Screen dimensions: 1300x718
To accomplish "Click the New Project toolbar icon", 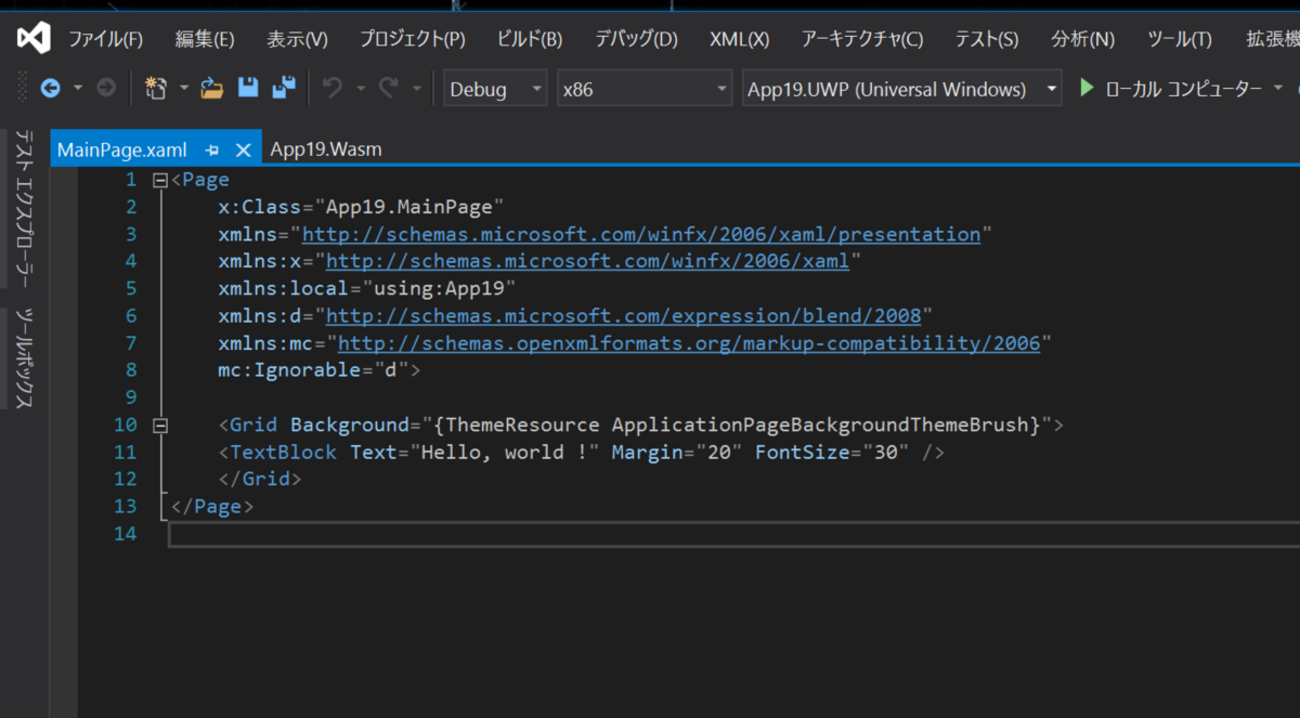I will point(156,89).
